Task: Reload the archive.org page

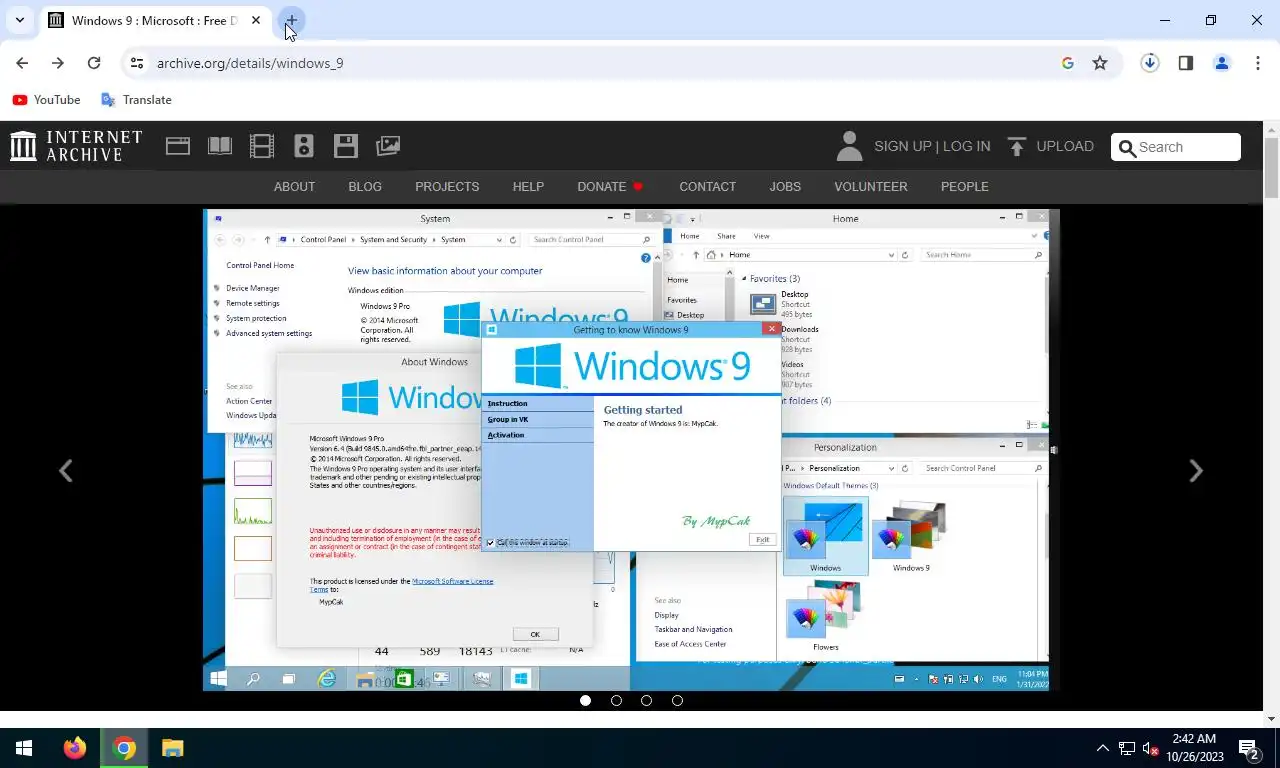Action: (94, 63)
